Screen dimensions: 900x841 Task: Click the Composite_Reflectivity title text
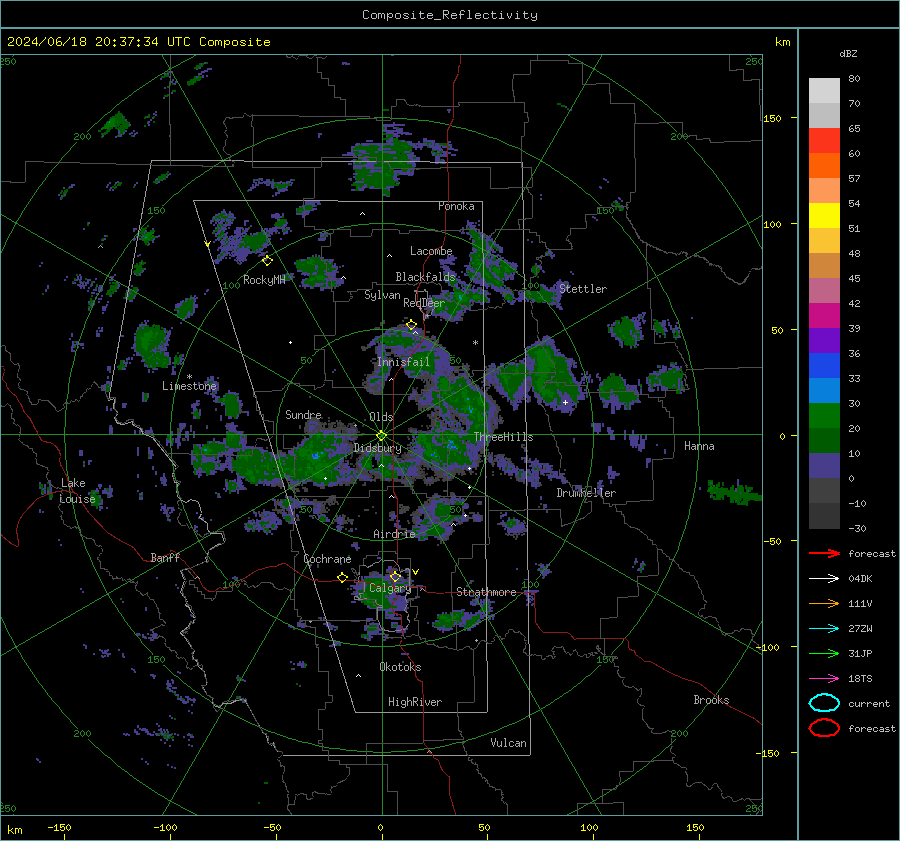450,15
